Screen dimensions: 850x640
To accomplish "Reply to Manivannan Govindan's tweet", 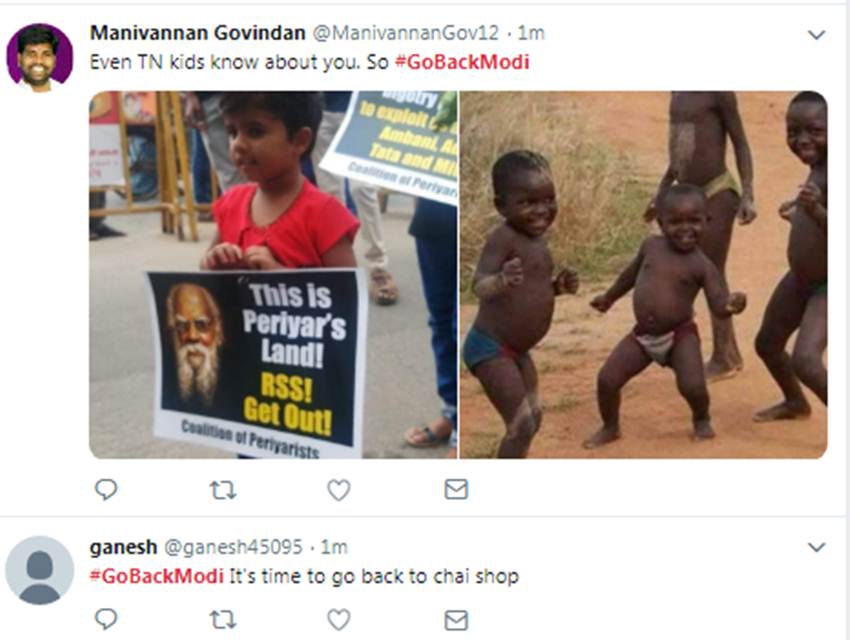I will pos(106,489).
